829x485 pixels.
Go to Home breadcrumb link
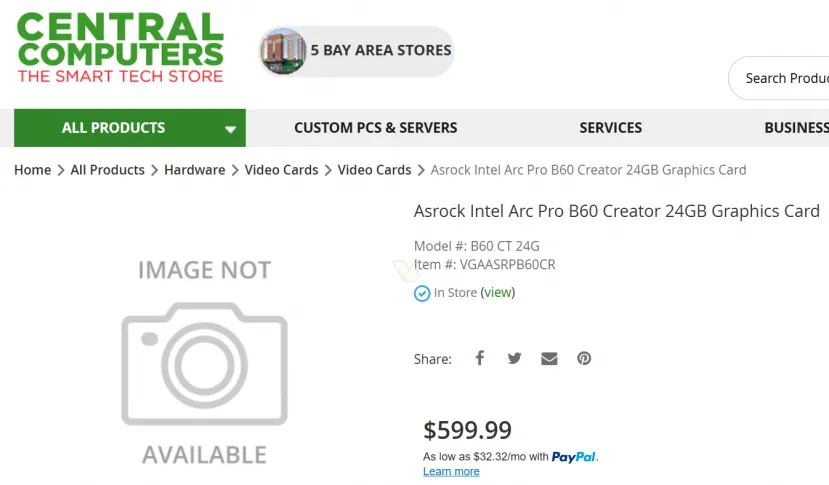(32, 170)
